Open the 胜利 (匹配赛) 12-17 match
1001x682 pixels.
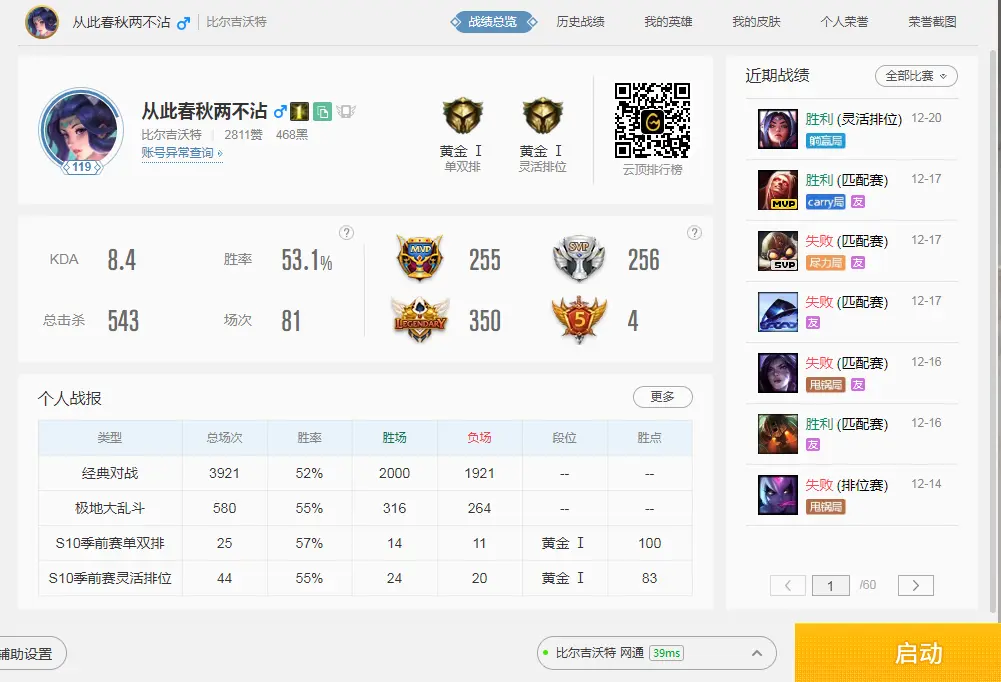coord(852,190)
